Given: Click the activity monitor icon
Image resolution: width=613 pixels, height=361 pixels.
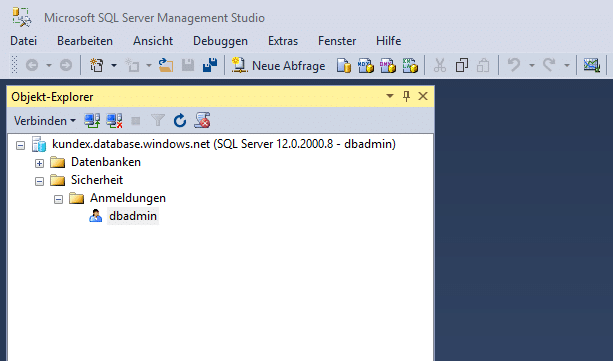Looking at the screenshot, I should [592, 65].
